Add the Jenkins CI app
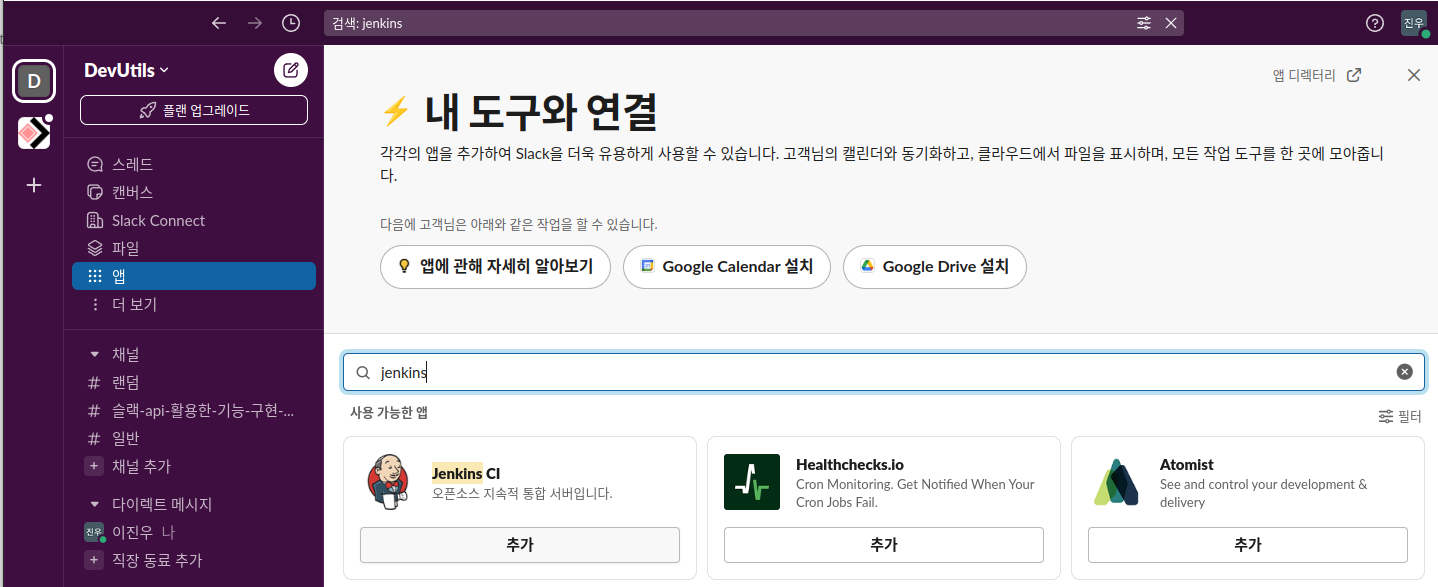 coord(520,545)
